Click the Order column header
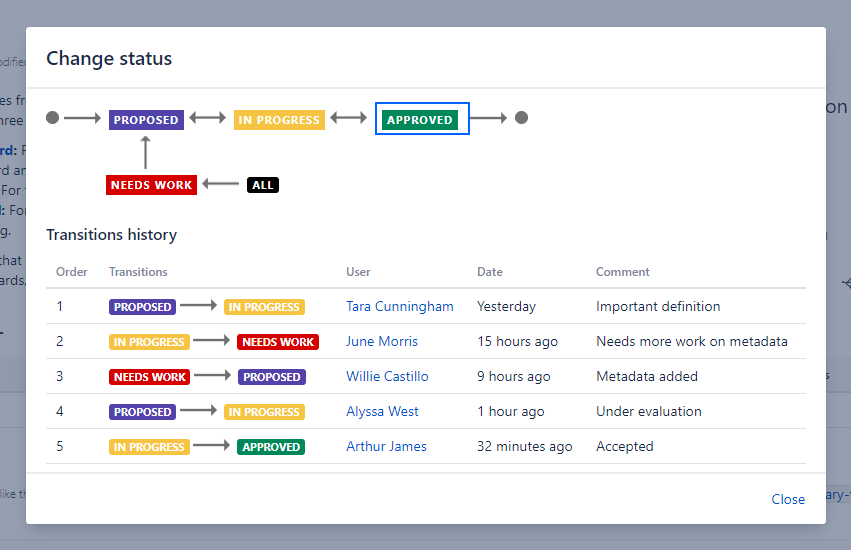The image size is (851, 550). point(72,272)
